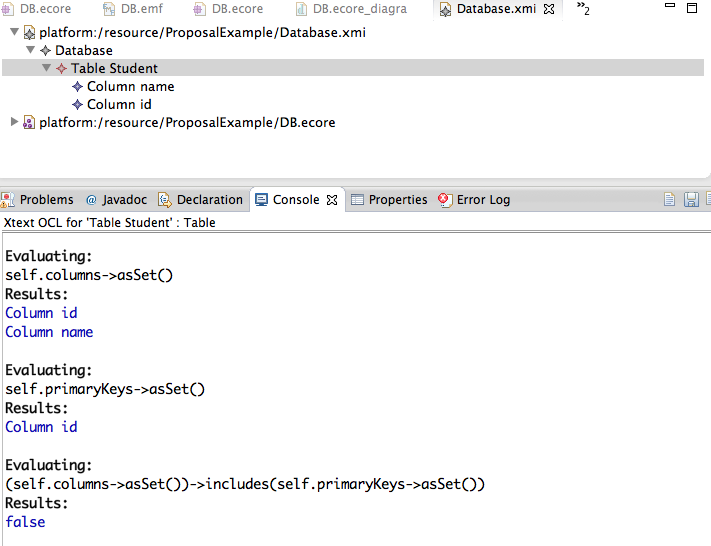Select the Console view tab
Image resolution: width=711 pixels, height=546 pixels.
pyautogui.click(x=296, y=200)
